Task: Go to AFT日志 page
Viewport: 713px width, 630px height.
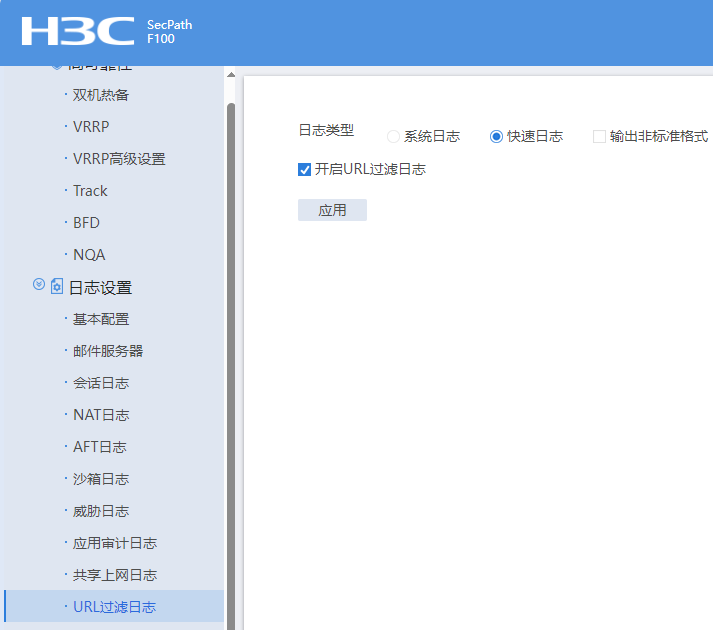Action: tap(100, 447)
